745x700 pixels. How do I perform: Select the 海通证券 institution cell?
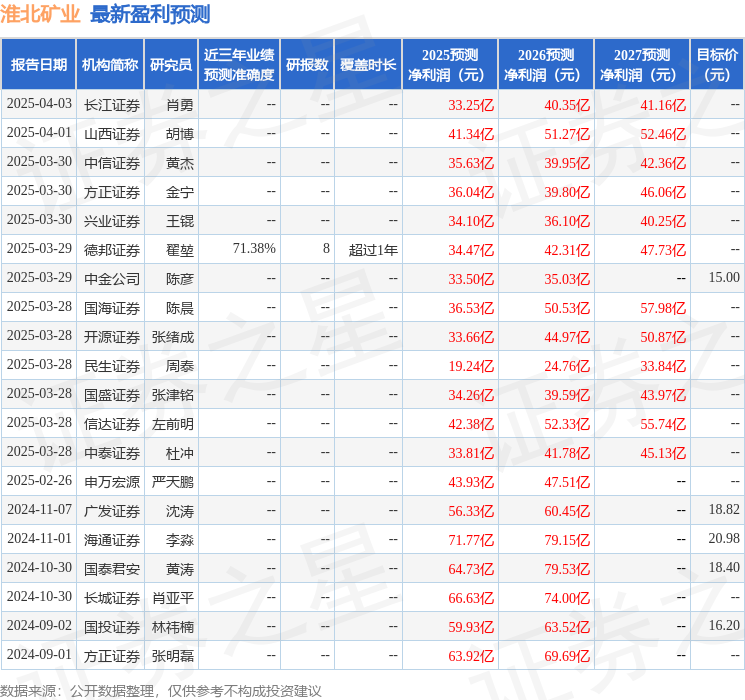coord(112,540)
